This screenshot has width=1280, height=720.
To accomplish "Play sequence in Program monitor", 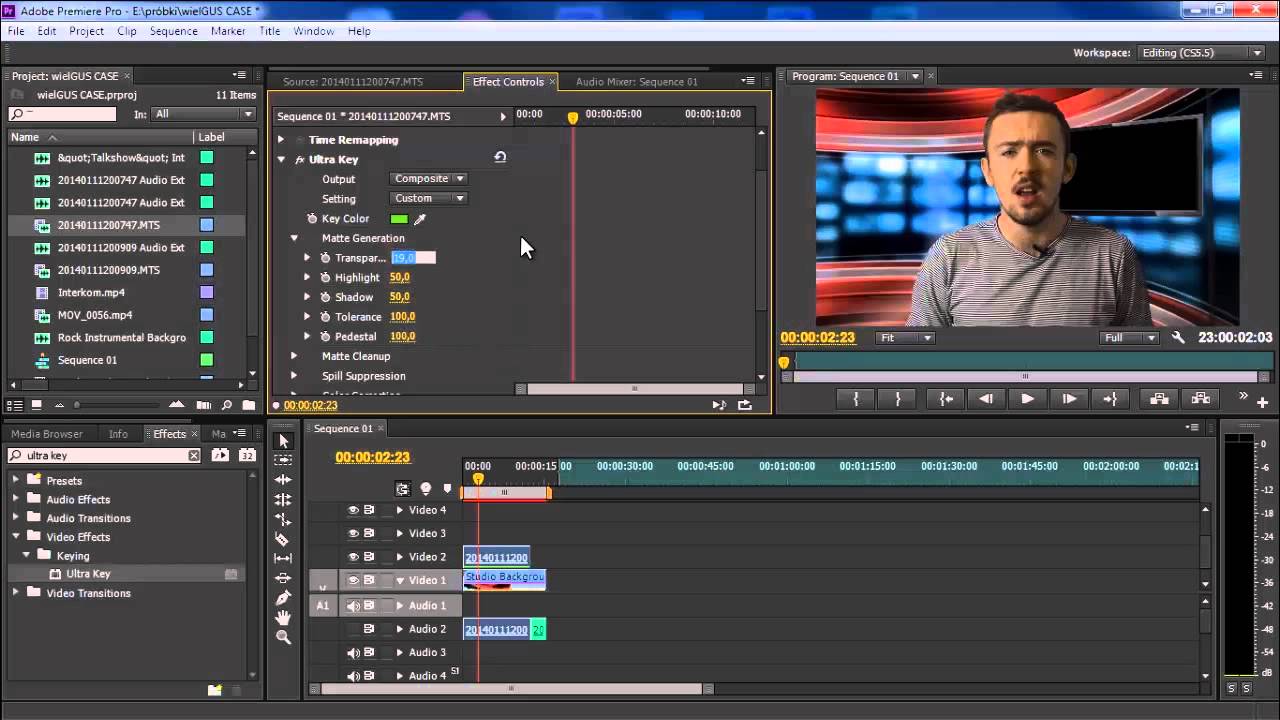I will point(1027,398).
